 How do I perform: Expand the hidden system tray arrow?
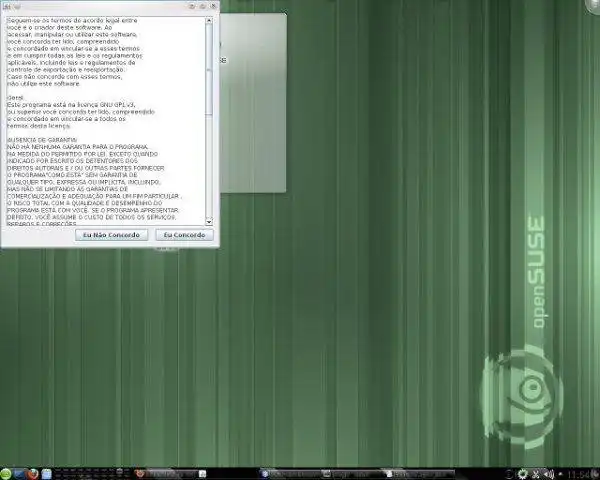pyautogui.click(x=561, y=474)
